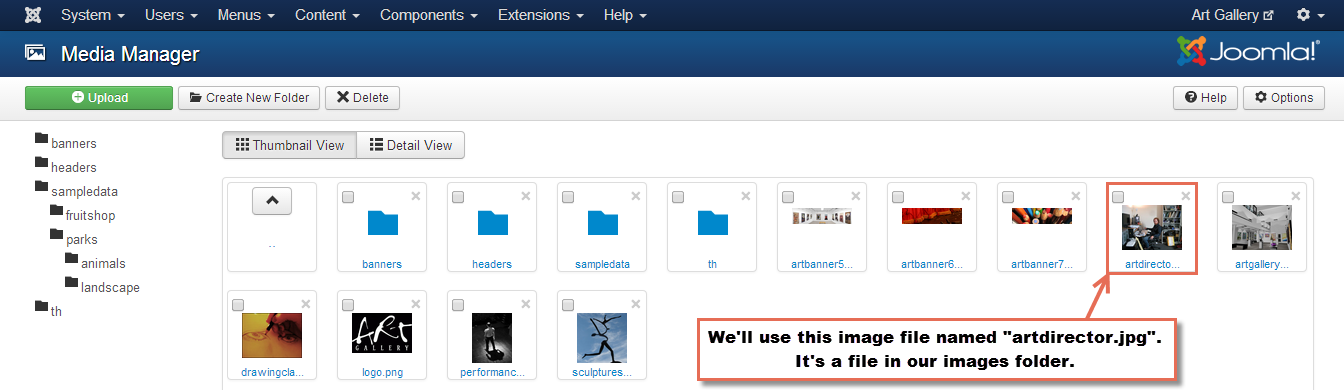Click the artgallery image thumbnail

(x=1262, y=227)
